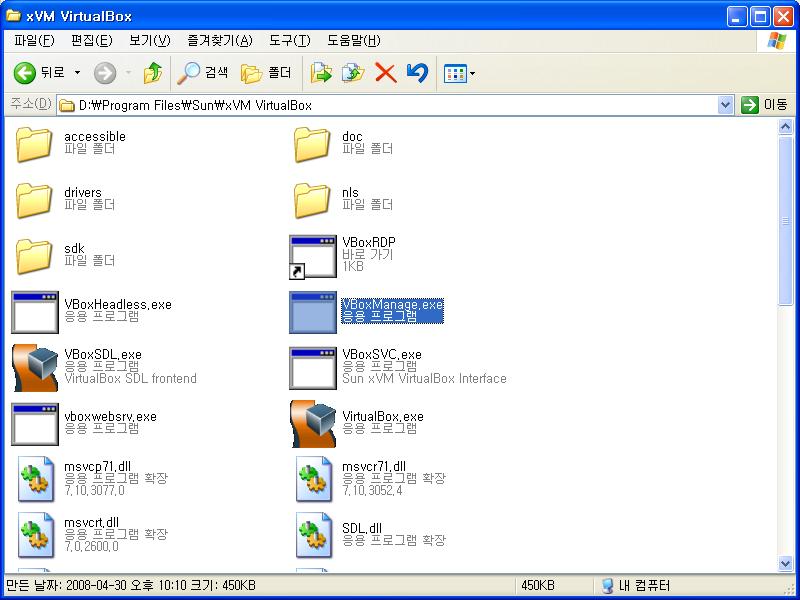Image resolution: width=800 pixels, height=600 pixels.
Task: Click the red Delete X icon
Action: point(385,73)
